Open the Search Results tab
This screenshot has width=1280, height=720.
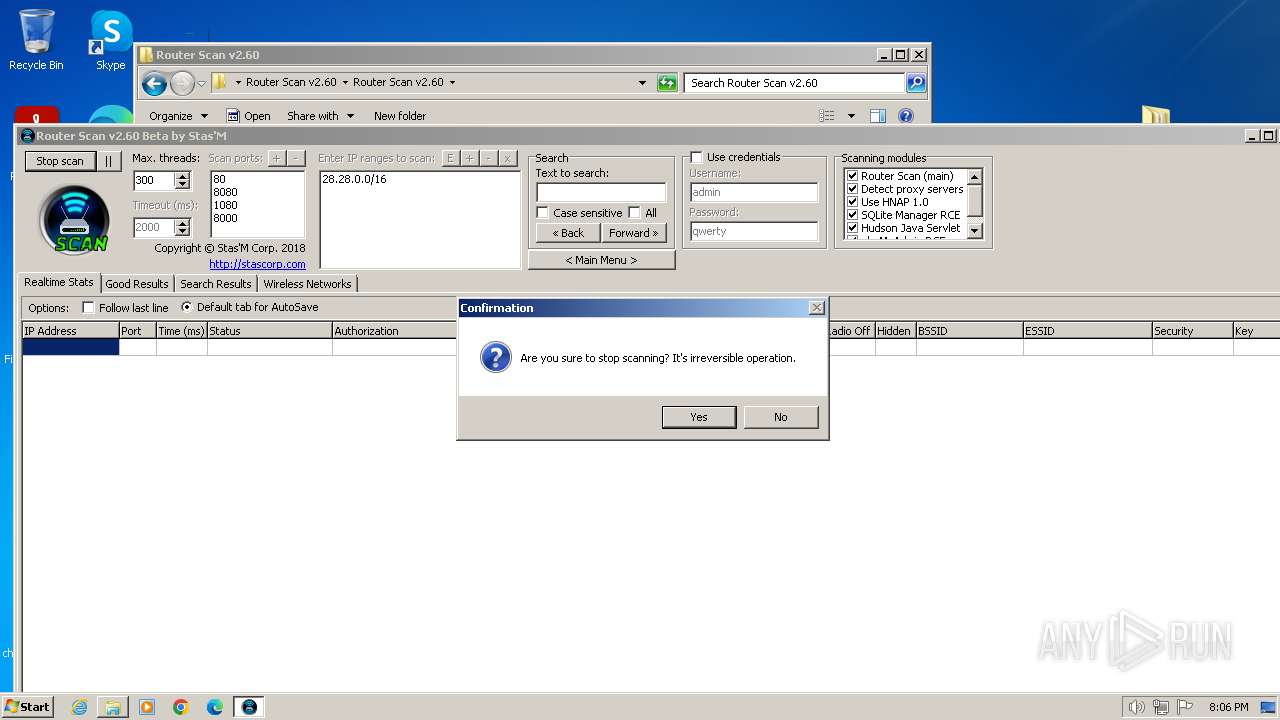coord(215,284)
